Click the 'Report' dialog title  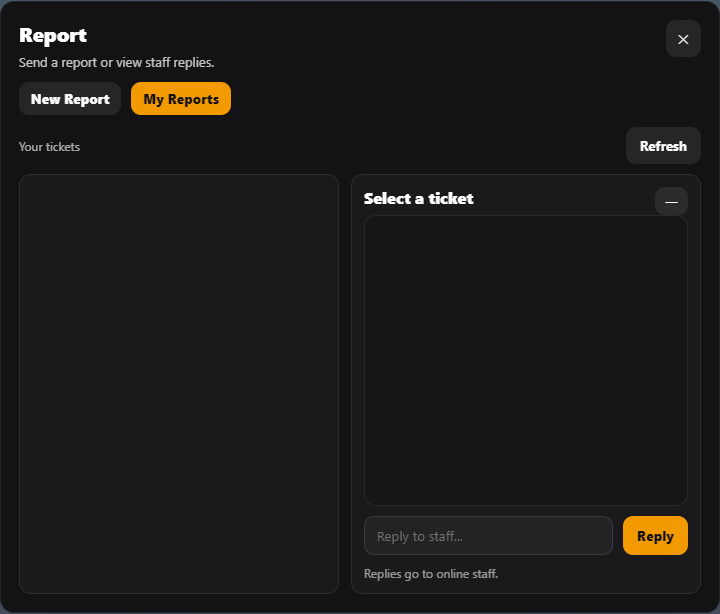pyautogui.click(x=53, y=35)
